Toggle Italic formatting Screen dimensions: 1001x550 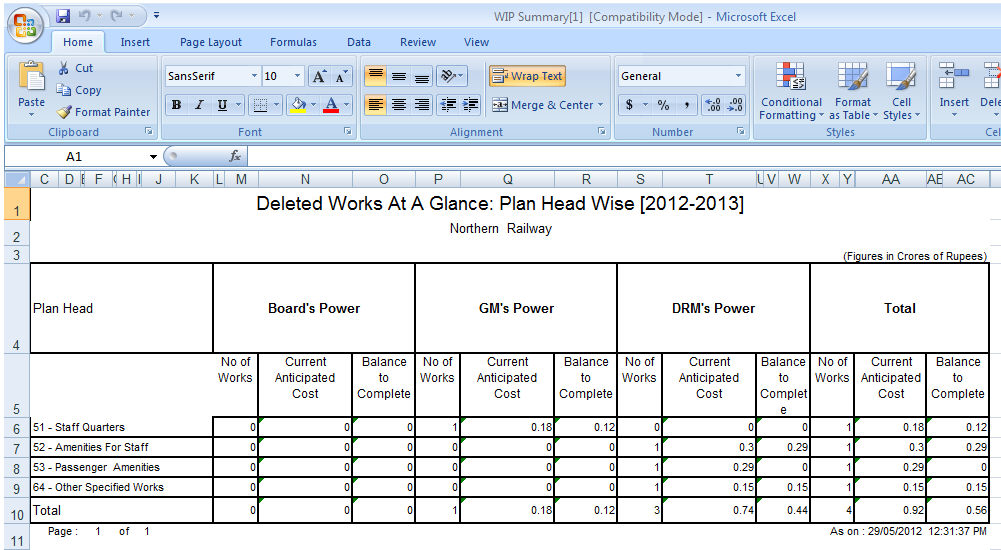tap(199, 105)
